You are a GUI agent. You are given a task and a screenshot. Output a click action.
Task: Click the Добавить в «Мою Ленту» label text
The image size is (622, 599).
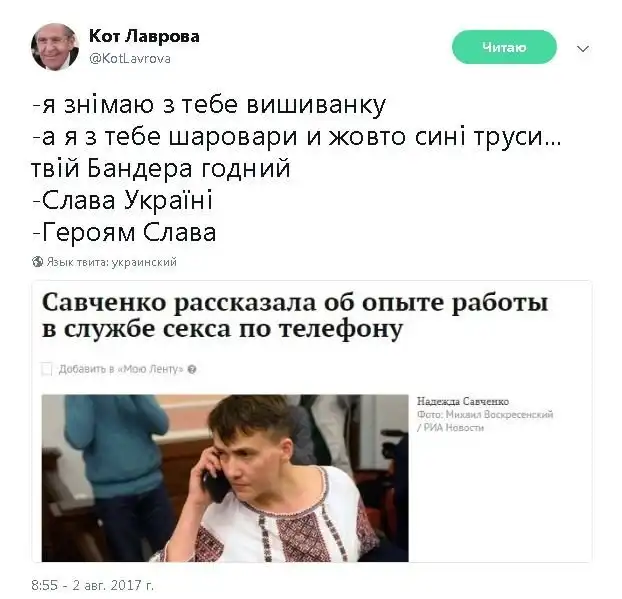point(121,369)
